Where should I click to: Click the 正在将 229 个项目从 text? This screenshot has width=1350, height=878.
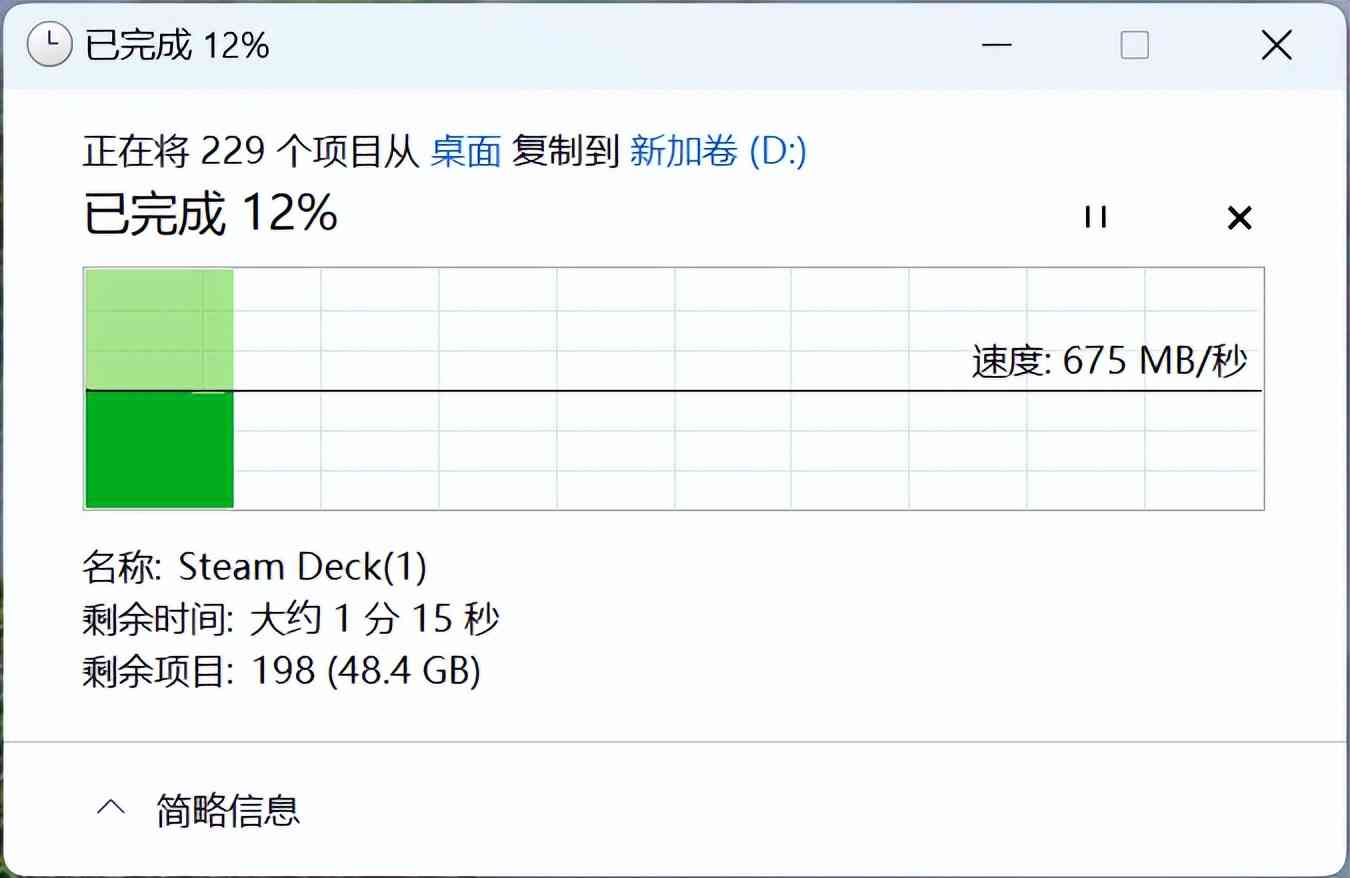250,151
